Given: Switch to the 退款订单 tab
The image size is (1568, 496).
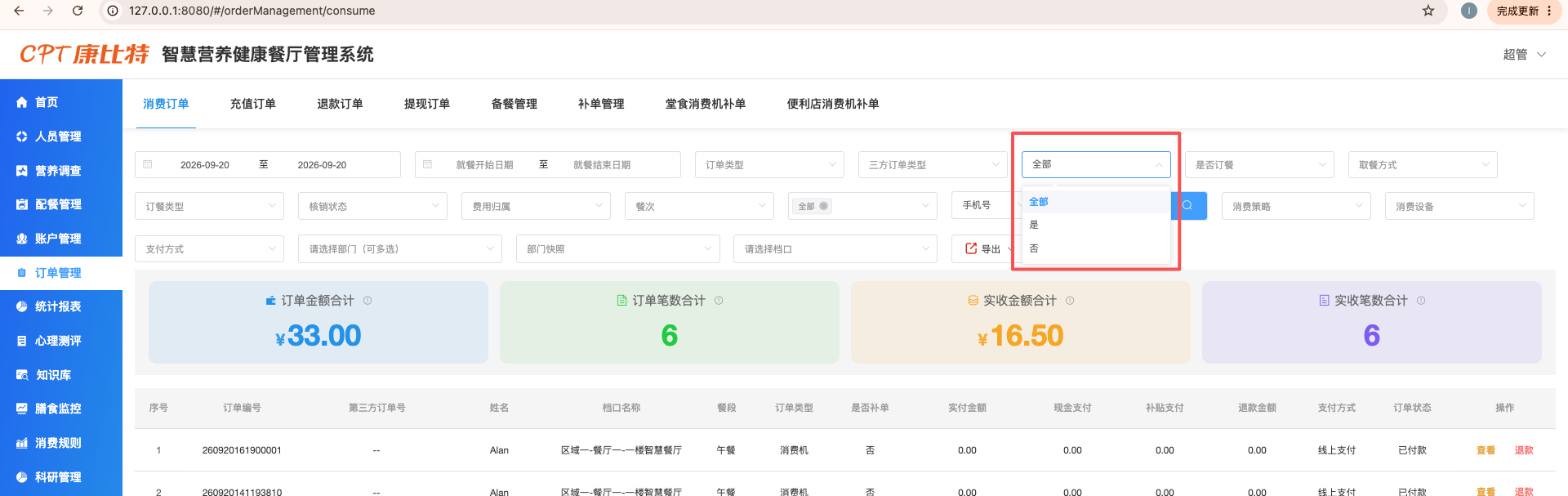Looking at the screenshot, I should coord(340,104).
